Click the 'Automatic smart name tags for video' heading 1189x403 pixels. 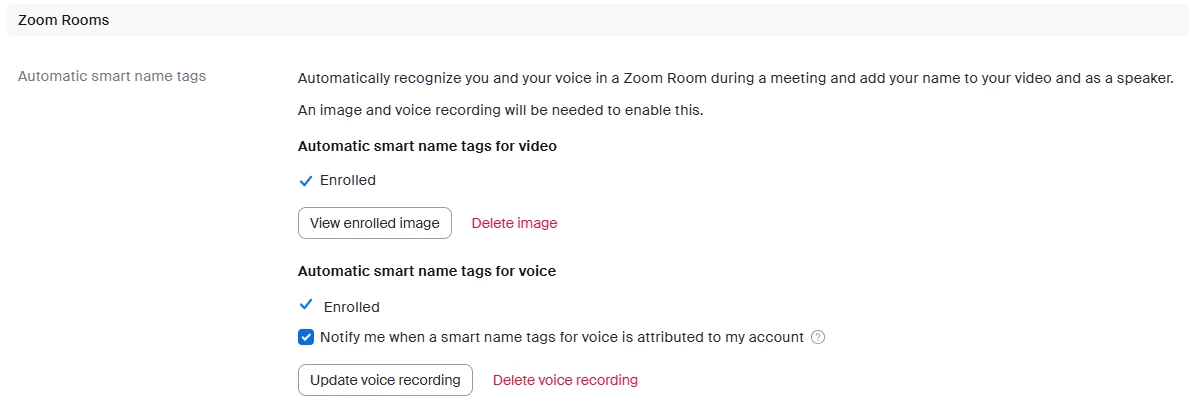(x=427, y=146)
